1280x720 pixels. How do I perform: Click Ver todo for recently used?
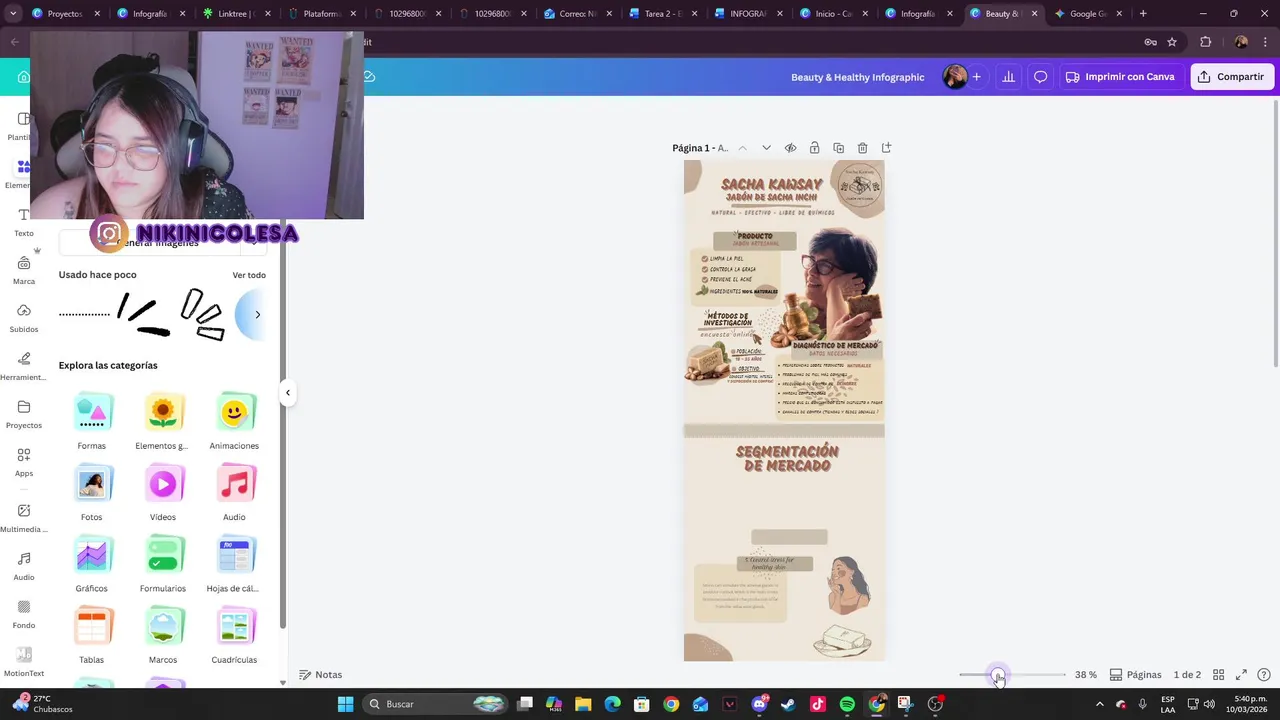(x=249, y=275)
